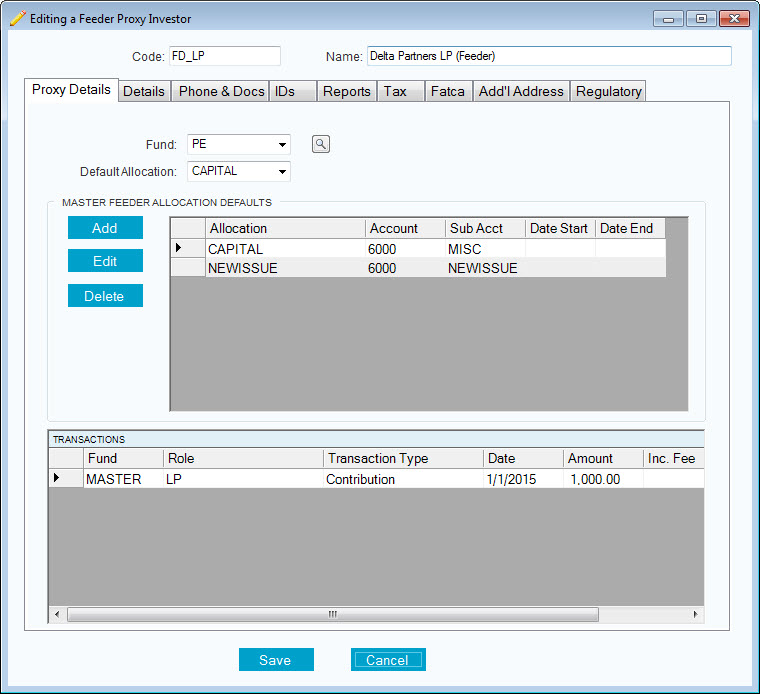Select the MASTER transaction row marker
Viewport: 760px width, 694px height.
[x=56, y=479]
